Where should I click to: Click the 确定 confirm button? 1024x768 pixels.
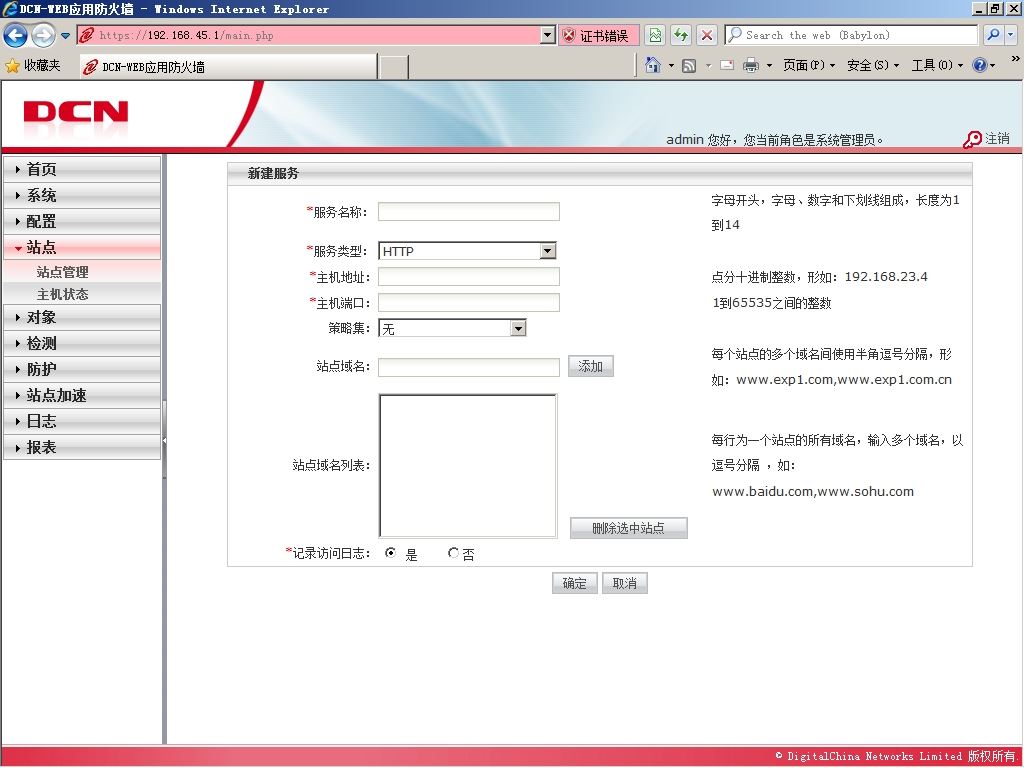[x=575, y=583]
